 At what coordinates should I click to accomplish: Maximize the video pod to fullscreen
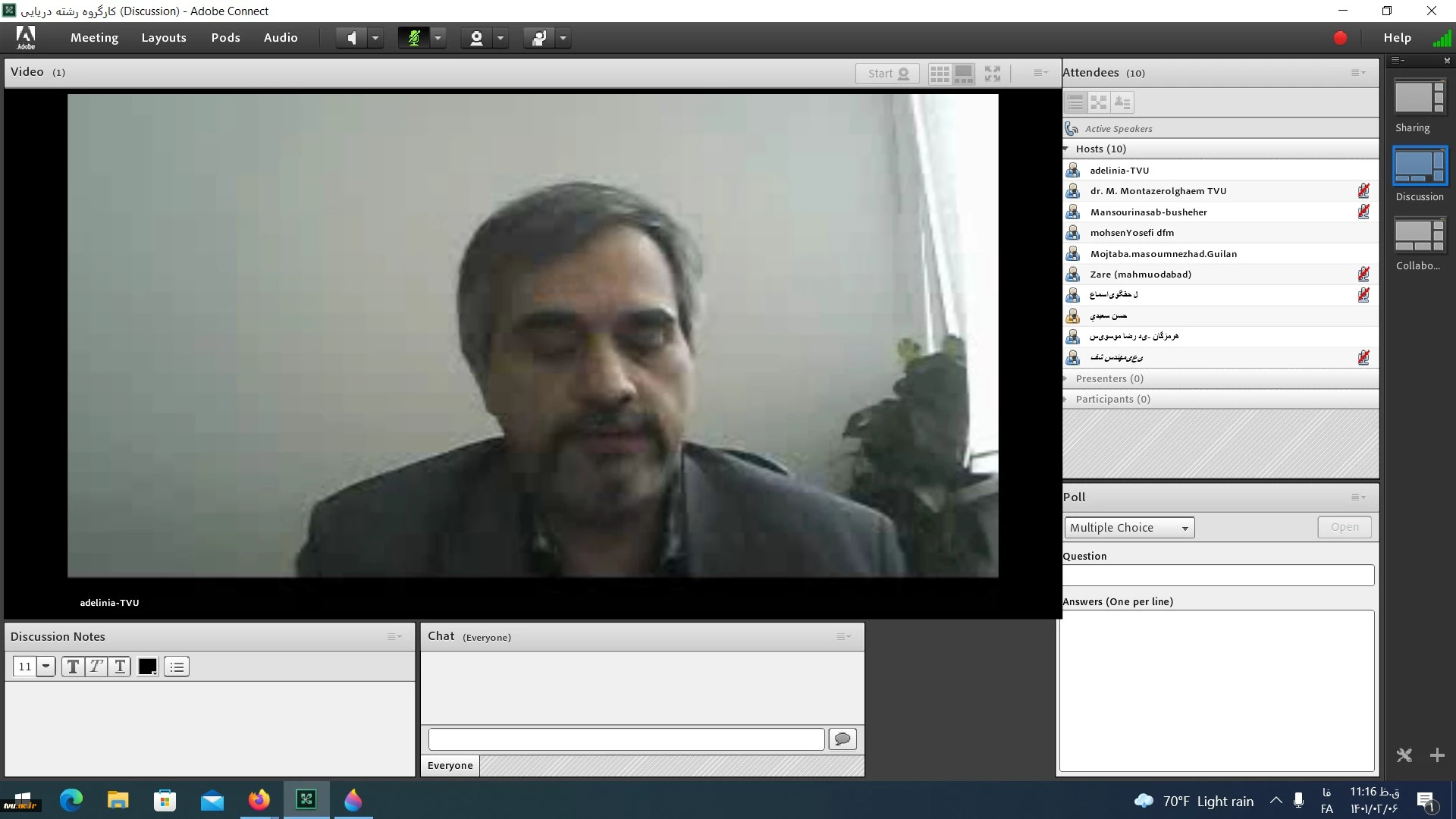tap(993, 74)
